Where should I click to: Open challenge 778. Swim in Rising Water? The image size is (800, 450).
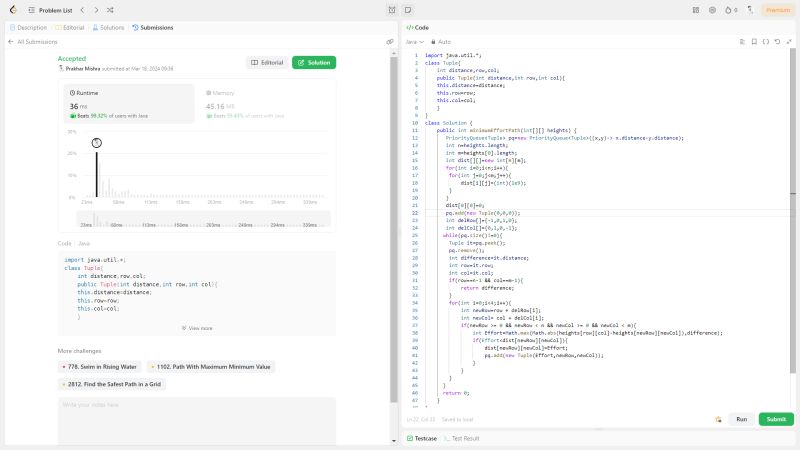tap(99, 367)
